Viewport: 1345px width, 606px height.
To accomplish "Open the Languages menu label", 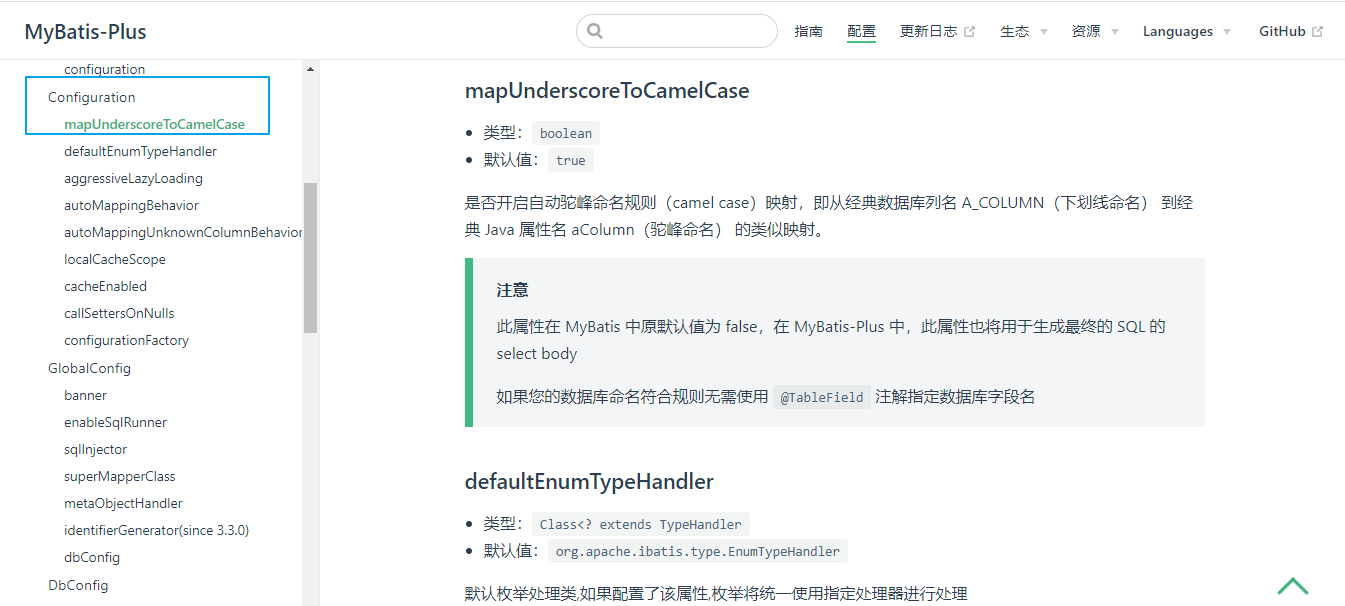I will click(x=1178, y=31).
